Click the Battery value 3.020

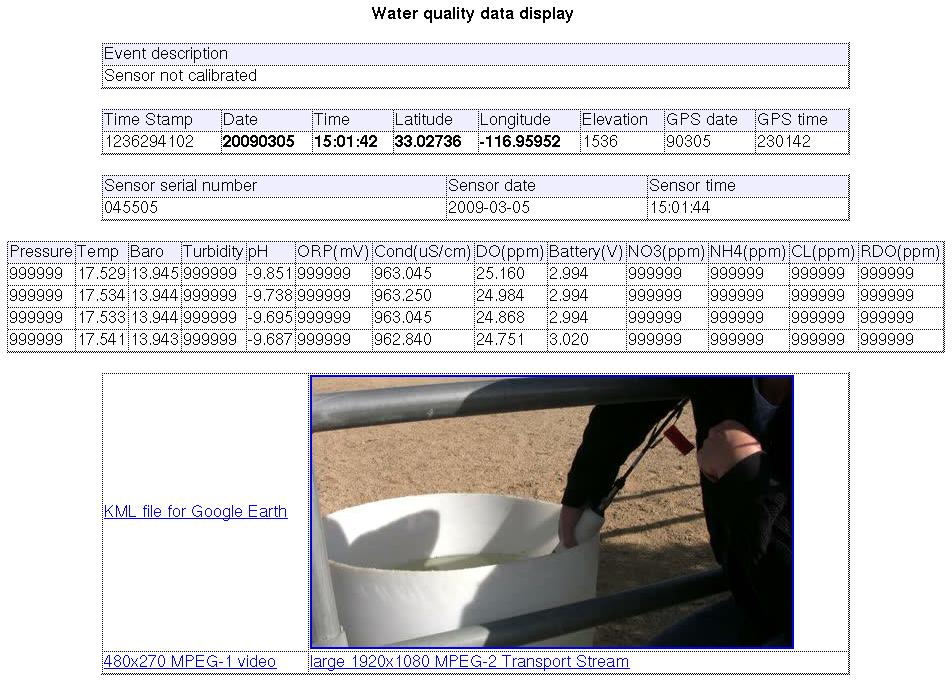[x=568, y=339]
